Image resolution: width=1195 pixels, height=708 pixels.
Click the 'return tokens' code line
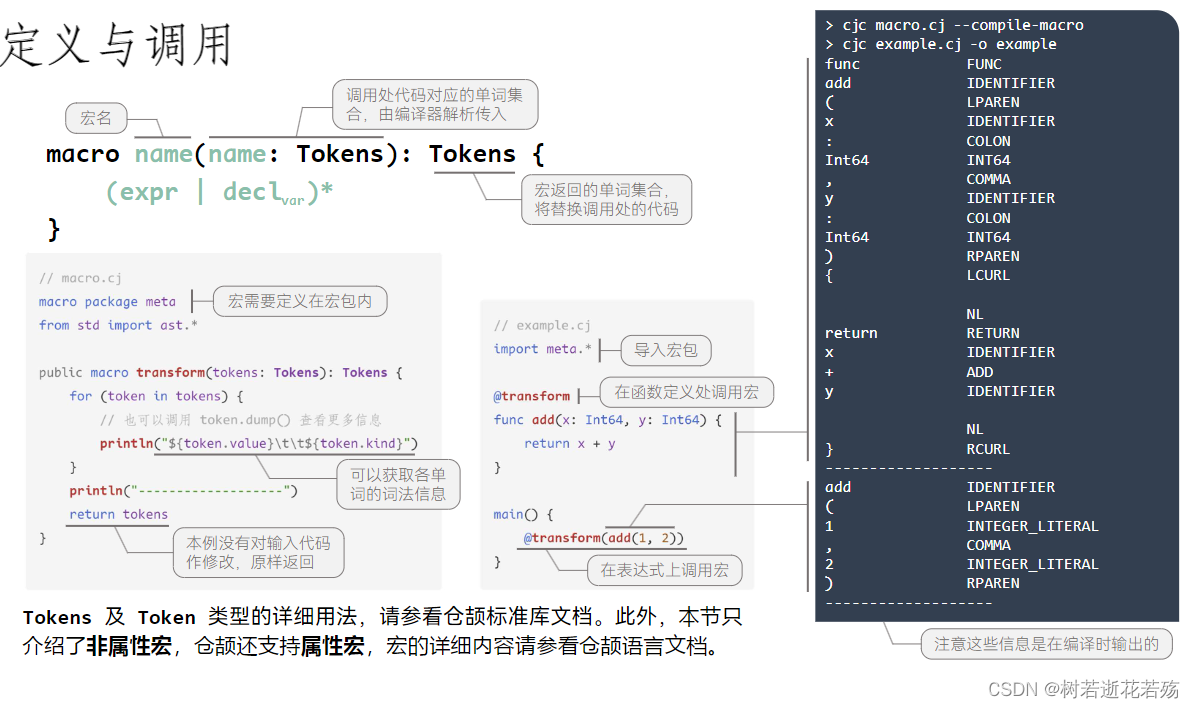118,514
